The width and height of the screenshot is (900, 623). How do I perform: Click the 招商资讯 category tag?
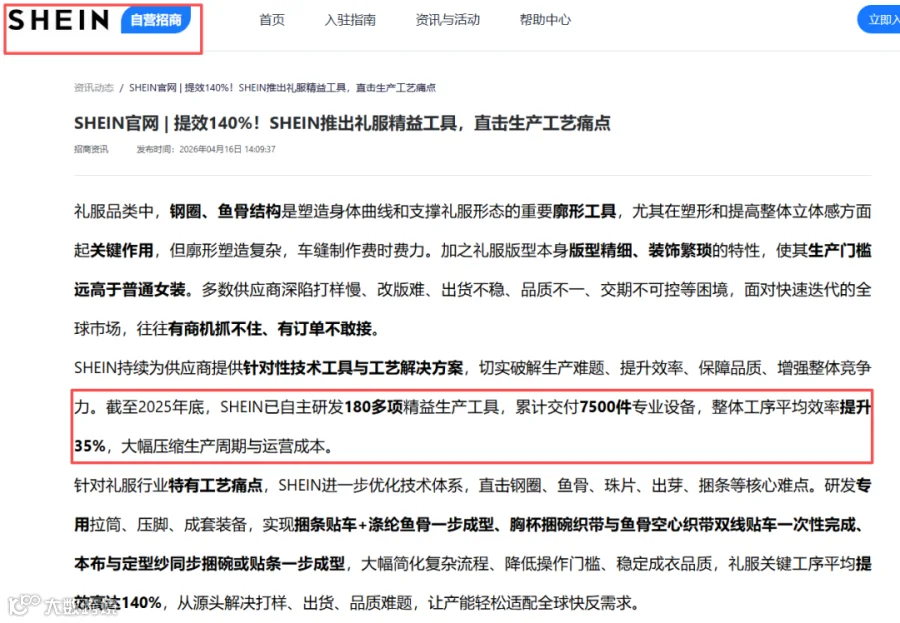(x=91, y=149)
